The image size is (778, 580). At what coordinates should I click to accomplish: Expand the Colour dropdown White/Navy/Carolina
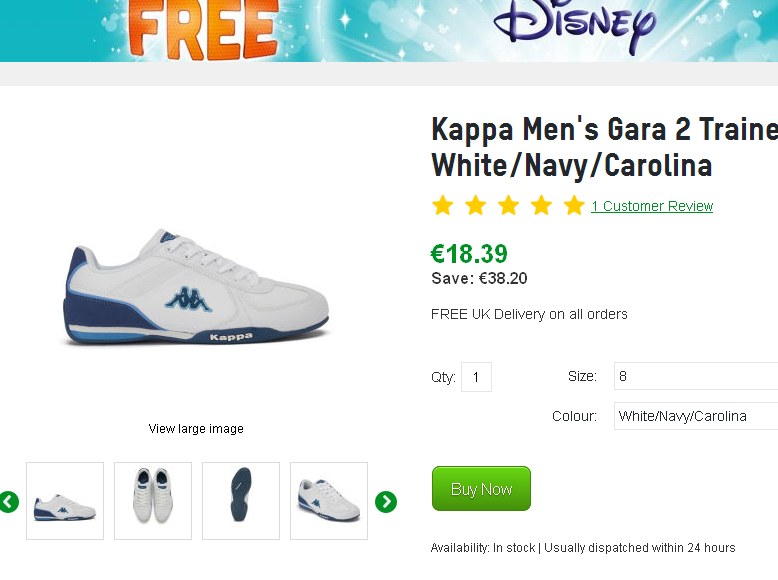click(x=696, y=416)
